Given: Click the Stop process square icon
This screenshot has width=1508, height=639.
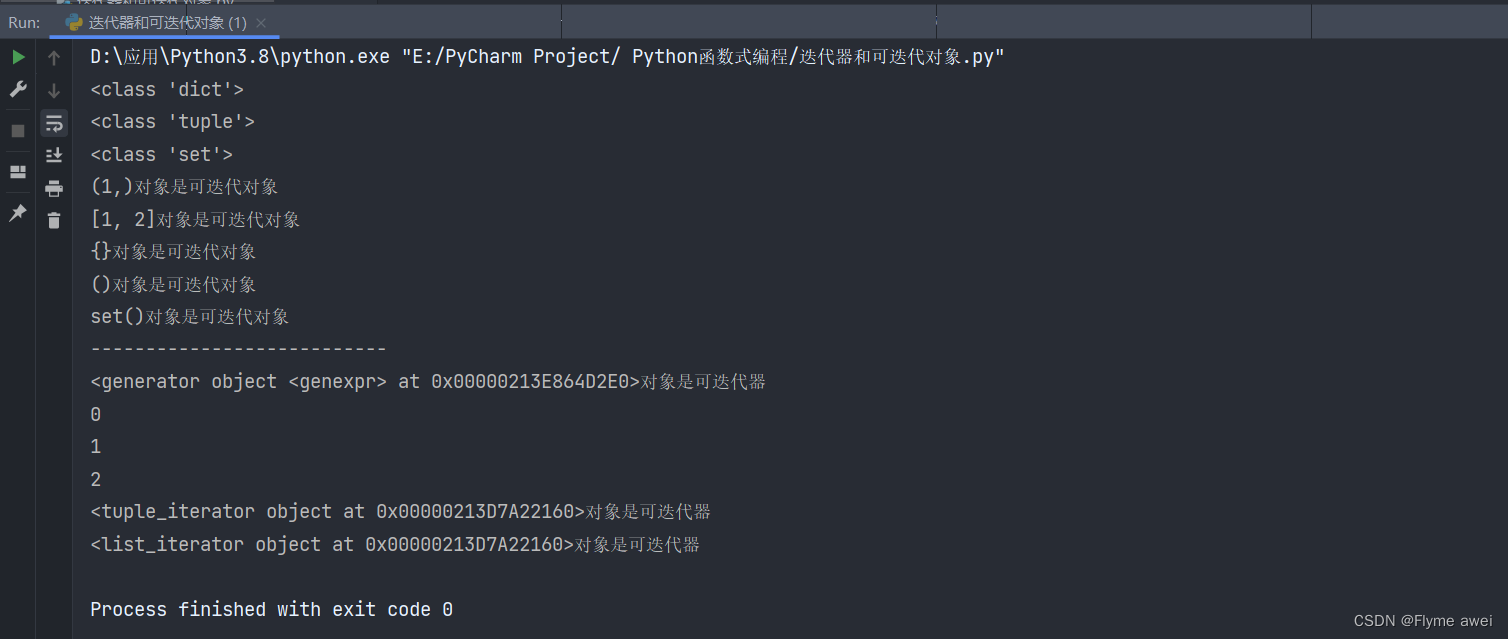Looking at the screenshot, I should click(x=18, y=131).
